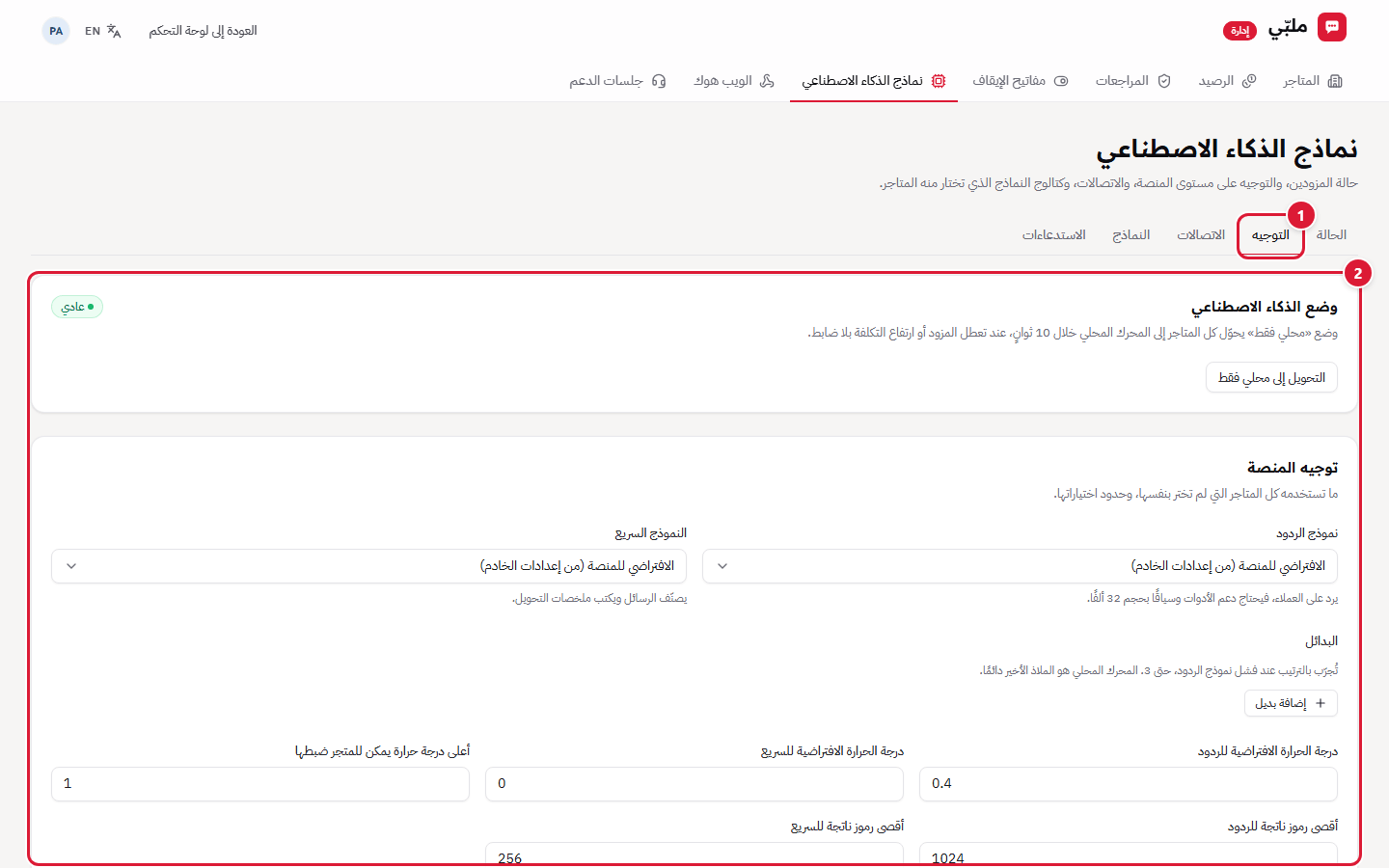Image resolution: width=1389 pixels, height=868 pixels.
Task: Click the إضافة بديل button
Action: pyautogui.click(x=1291, y=703)
